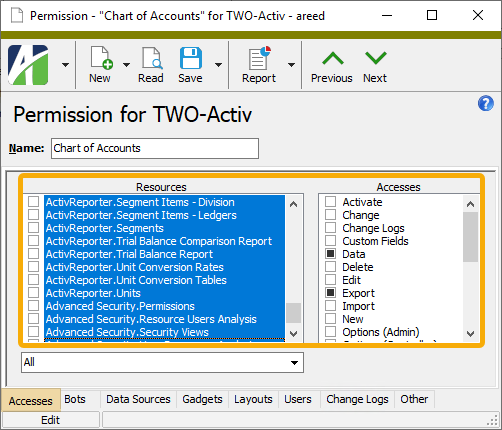
Task: Switch to the Accesses tab
Action: [x=31, y=400]
